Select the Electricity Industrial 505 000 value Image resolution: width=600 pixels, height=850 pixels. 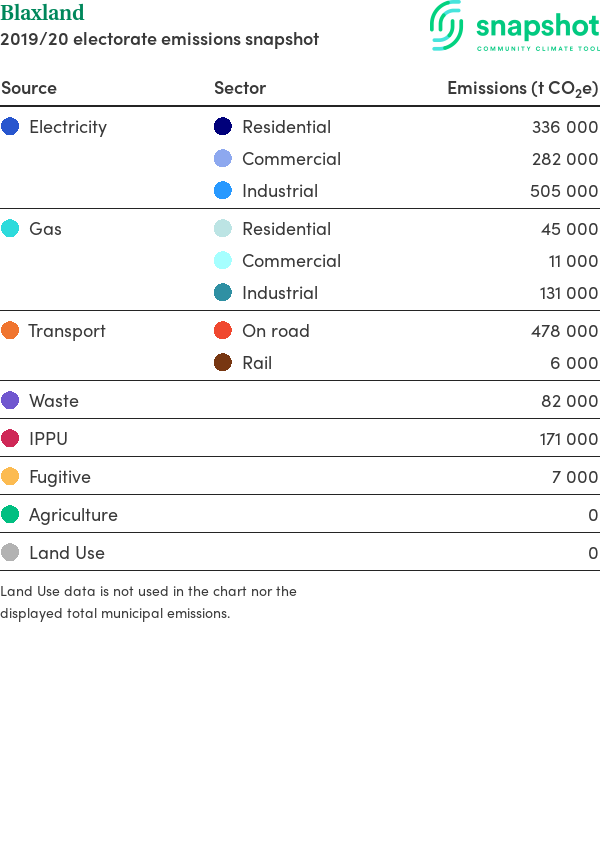[x=564, y=191]
